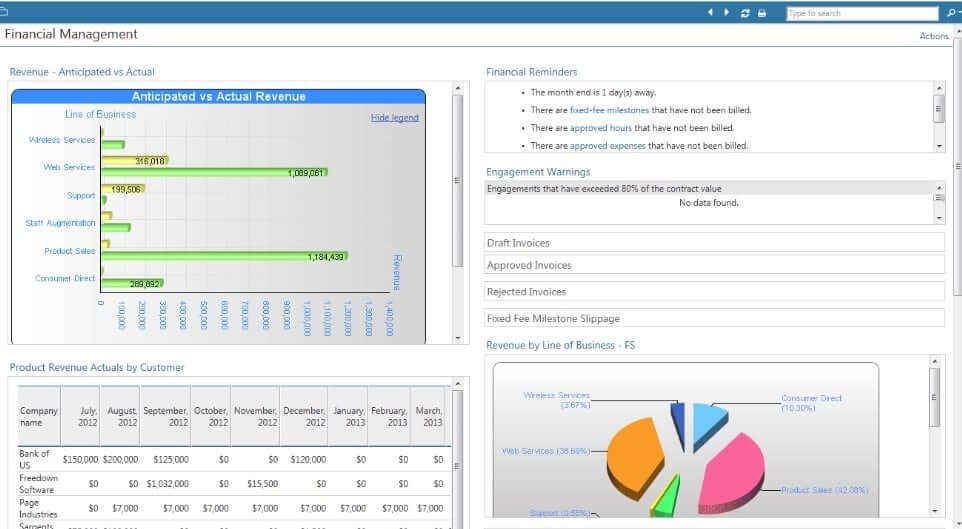Click the Hide legend link
Screen dimensions: 962x529
394,118
